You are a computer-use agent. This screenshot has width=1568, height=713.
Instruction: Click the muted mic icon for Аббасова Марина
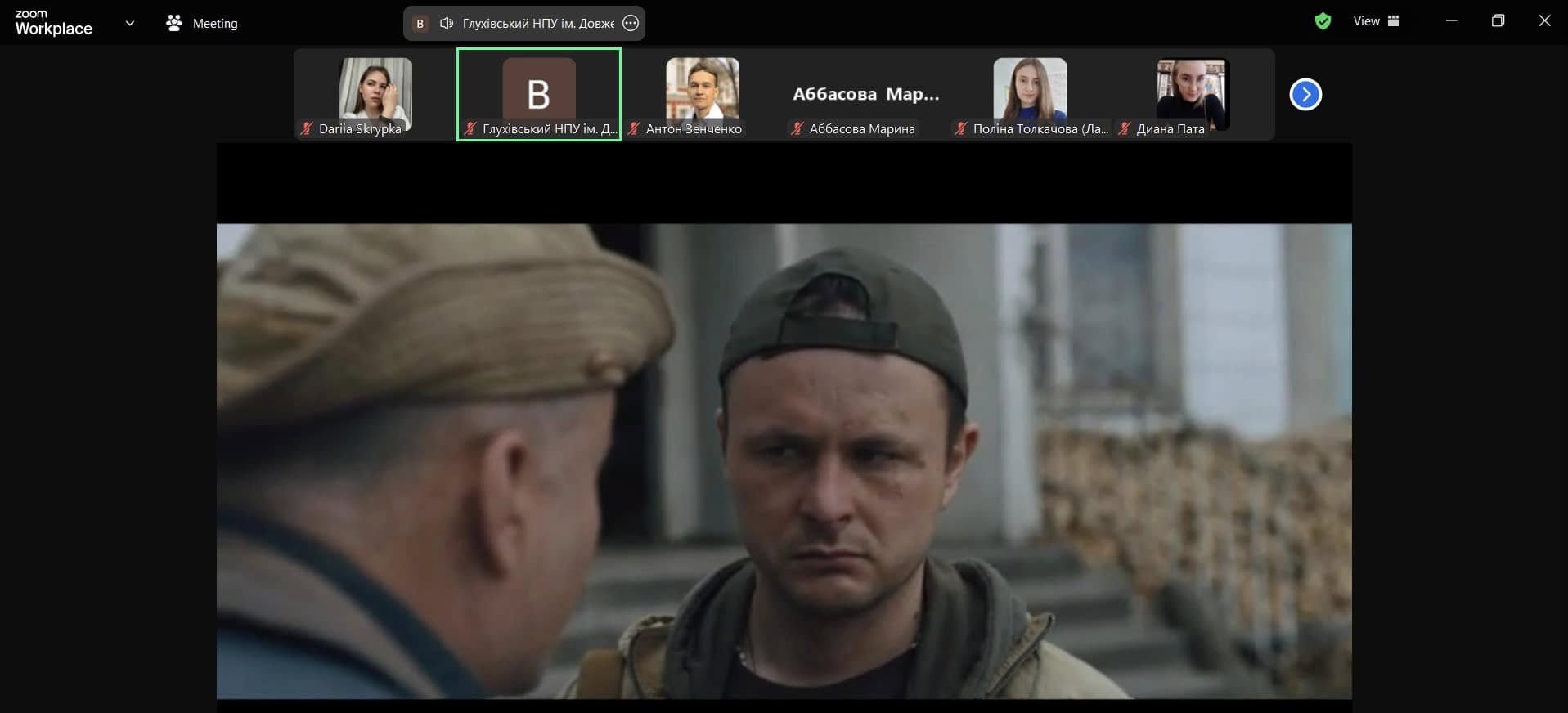click(x=797, y=128)
